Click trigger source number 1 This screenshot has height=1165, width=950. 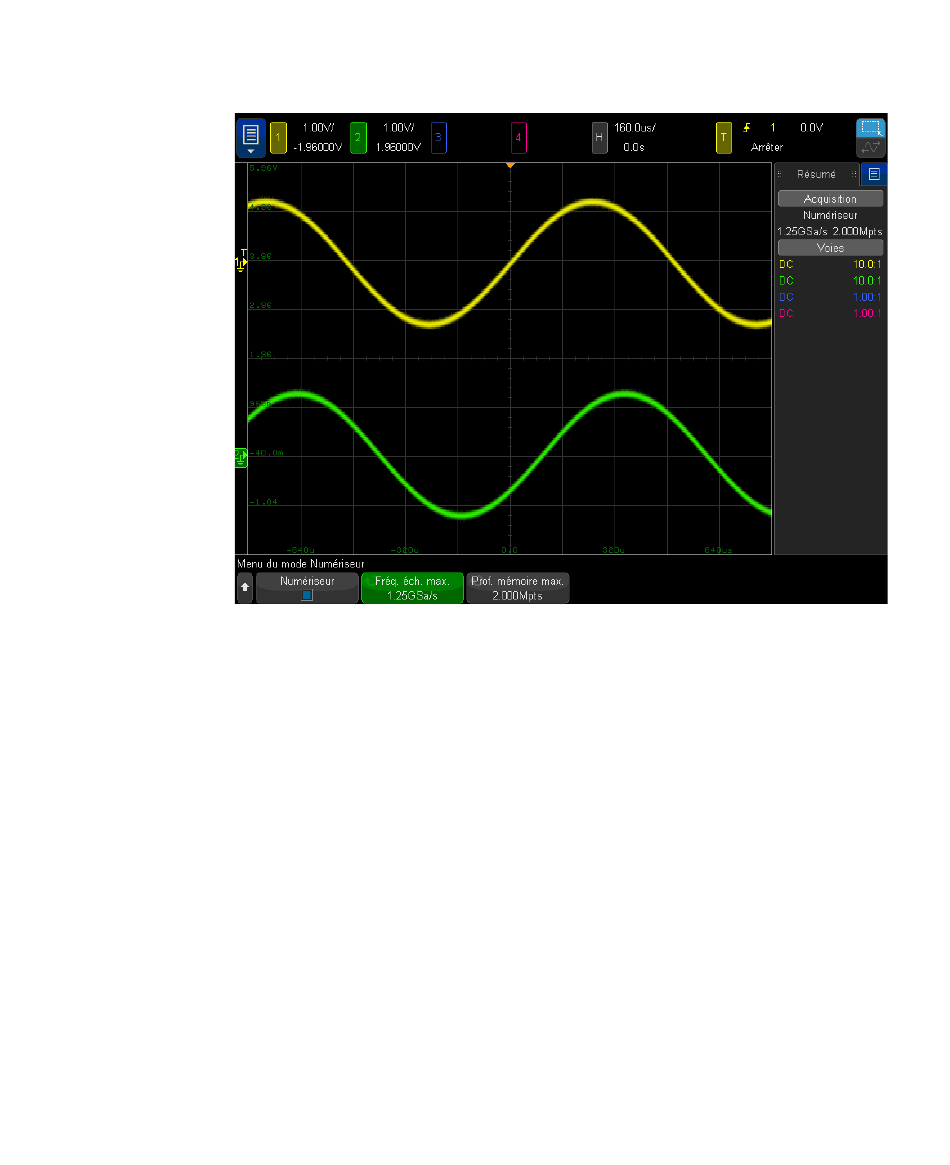coord(772,128)
